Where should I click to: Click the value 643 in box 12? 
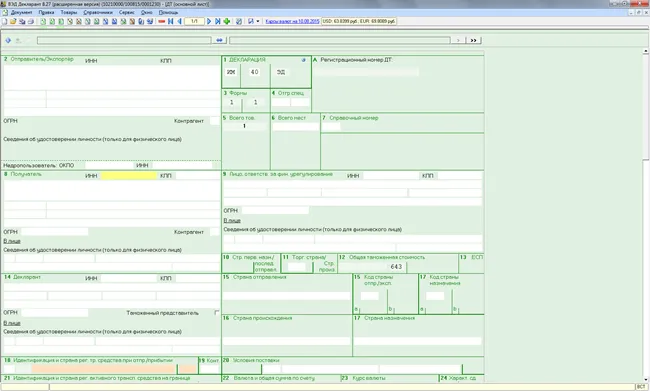[x=396, y=267]
